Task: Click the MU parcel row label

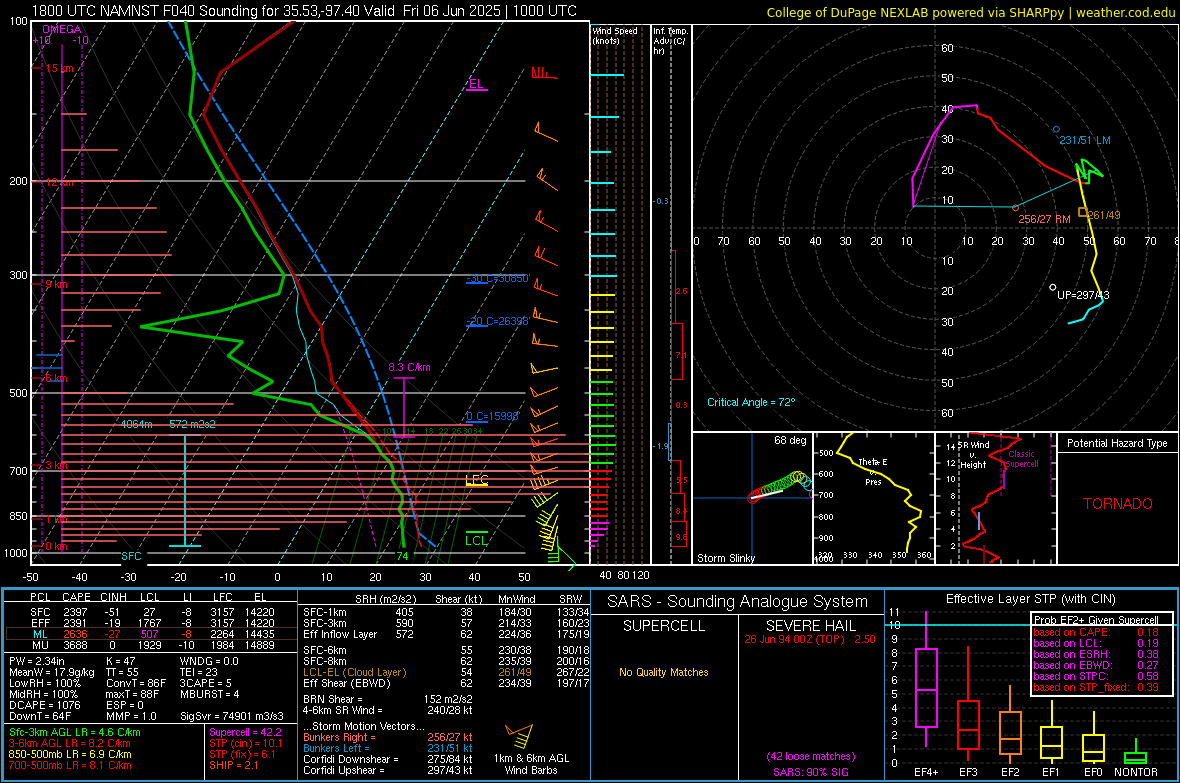Action: (x=40, y=645)
